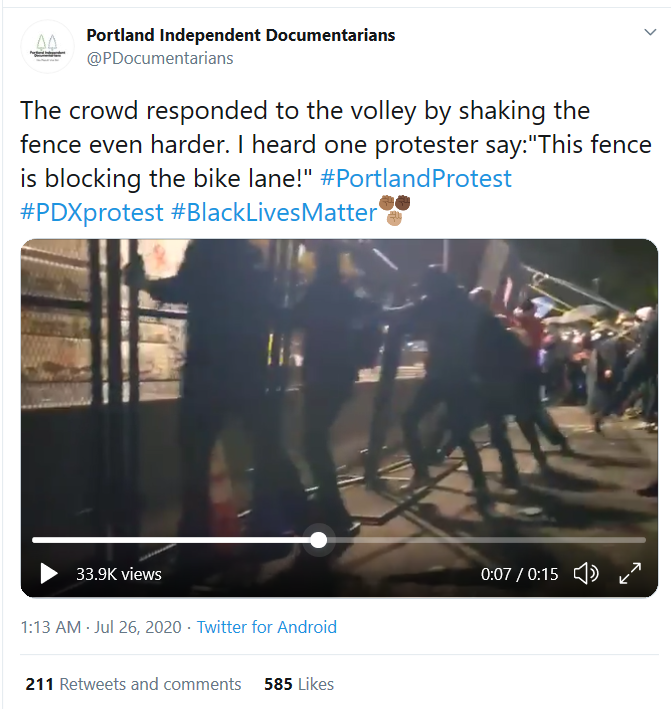The width and height of the screenshot is (671, 709).
Task: Unmute the video sound
Action: 585,574
